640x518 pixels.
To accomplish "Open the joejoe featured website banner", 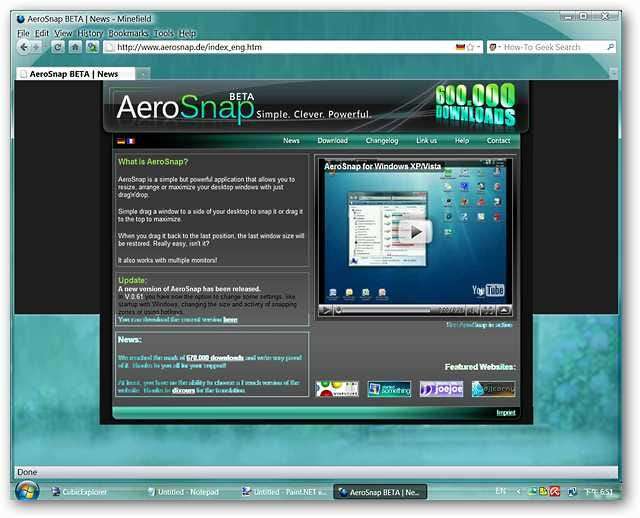I will tap(441, 389).
